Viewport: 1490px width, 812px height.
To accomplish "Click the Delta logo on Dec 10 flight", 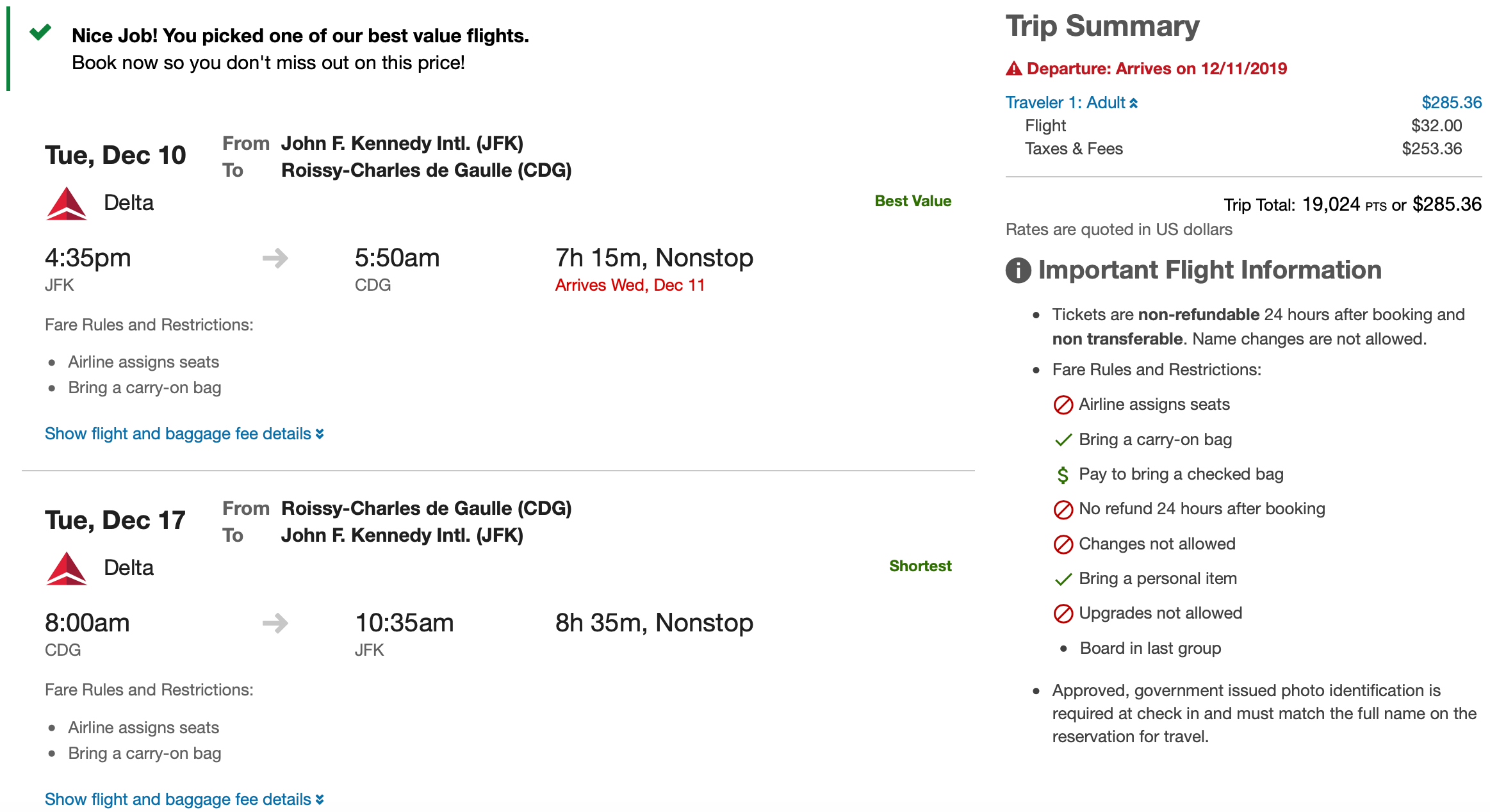I will (66, 204).
